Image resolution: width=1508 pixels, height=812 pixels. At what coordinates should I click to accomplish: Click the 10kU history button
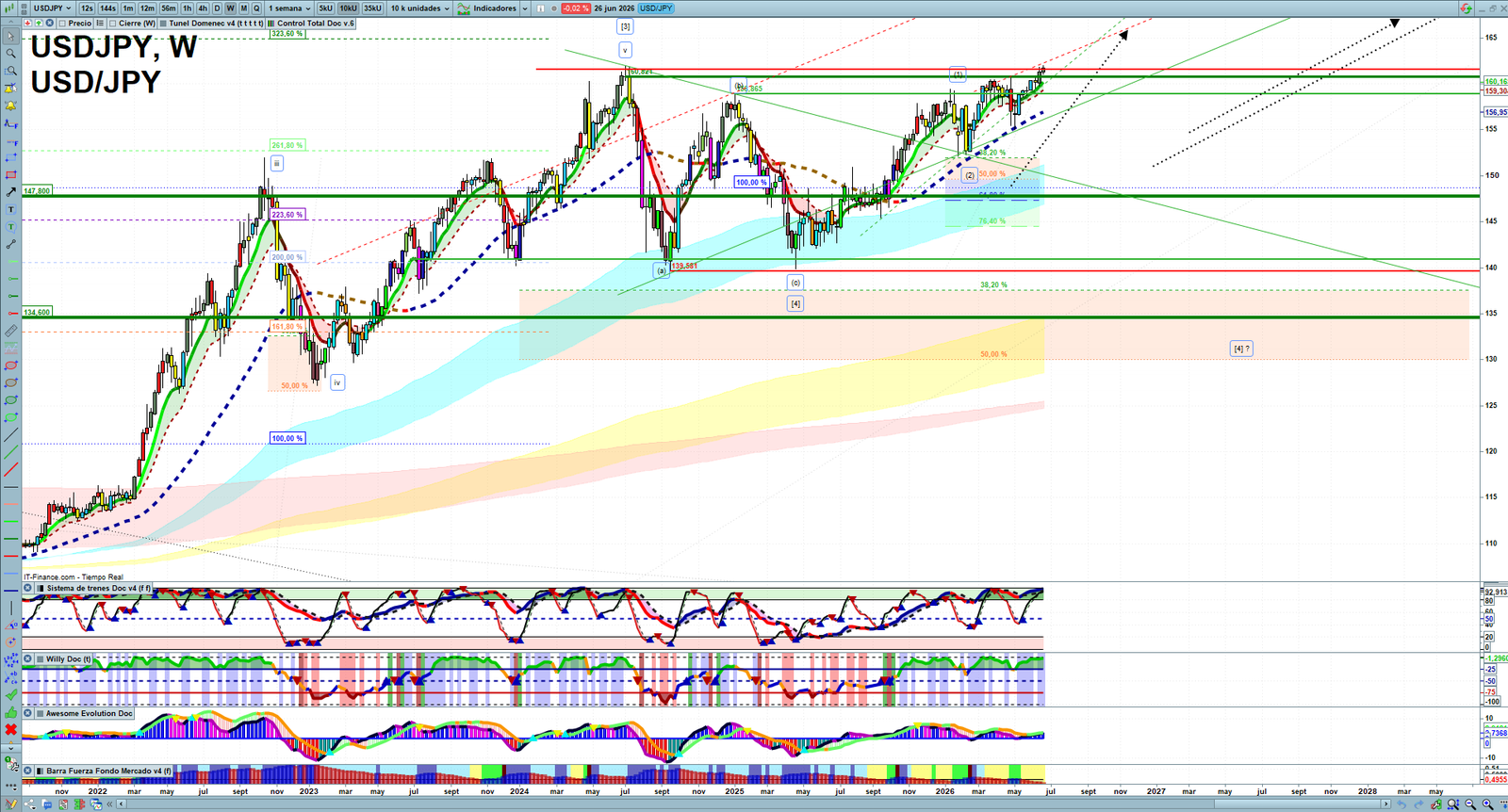click(348, 8)
